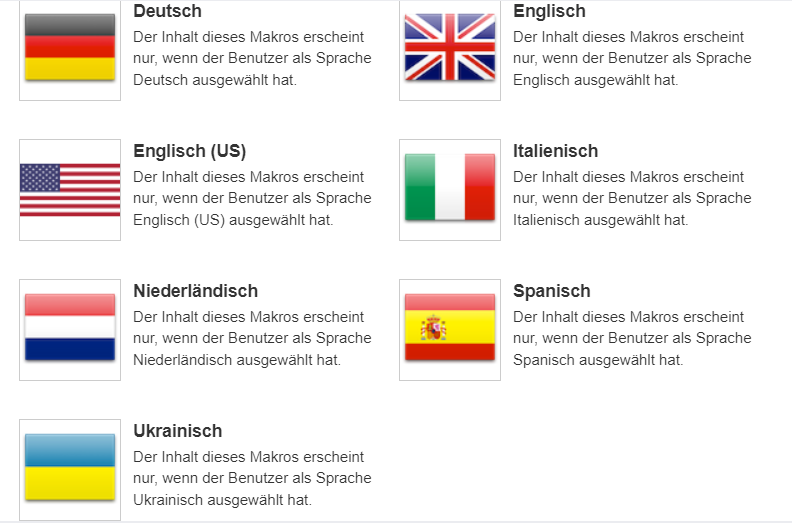Click the Spanish flag icon
Image resolution: width=792 pixels, height=523 pixels.
coord(450,328)
